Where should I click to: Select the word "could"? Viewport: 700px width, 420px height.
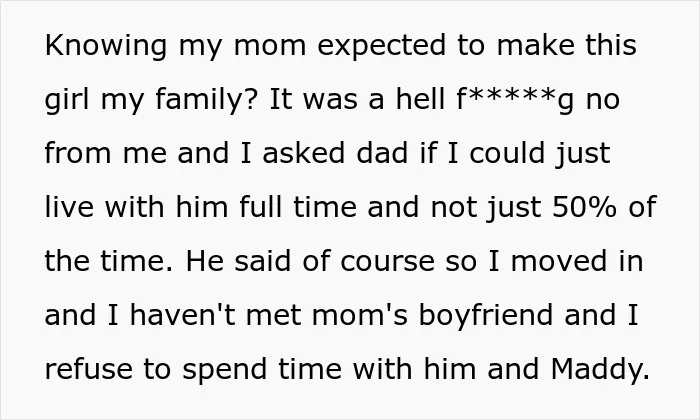(x=507, y=152)
